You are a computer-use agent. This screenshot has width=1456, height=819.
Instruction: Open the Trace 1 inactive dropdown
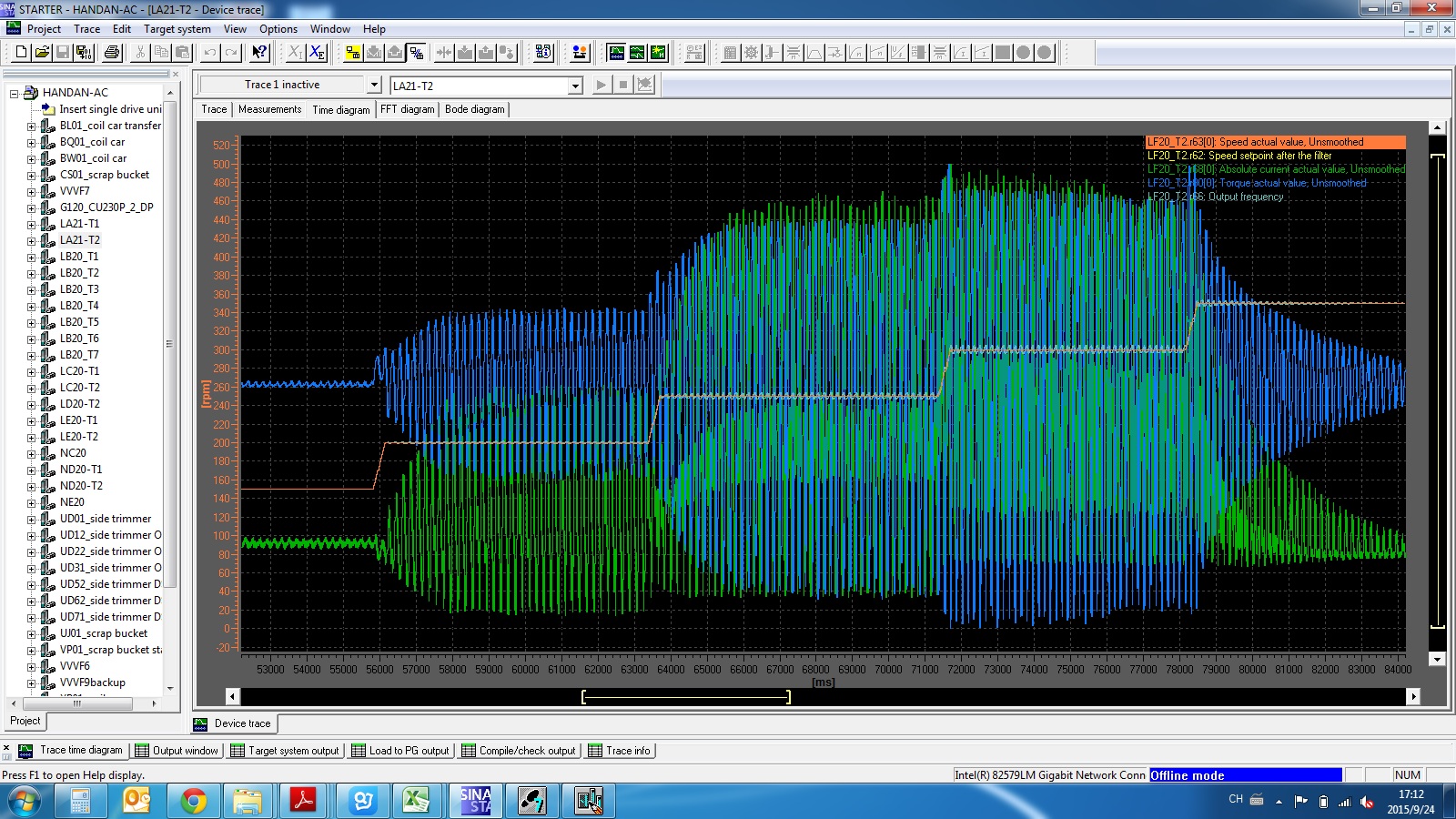tap(373, 85)
